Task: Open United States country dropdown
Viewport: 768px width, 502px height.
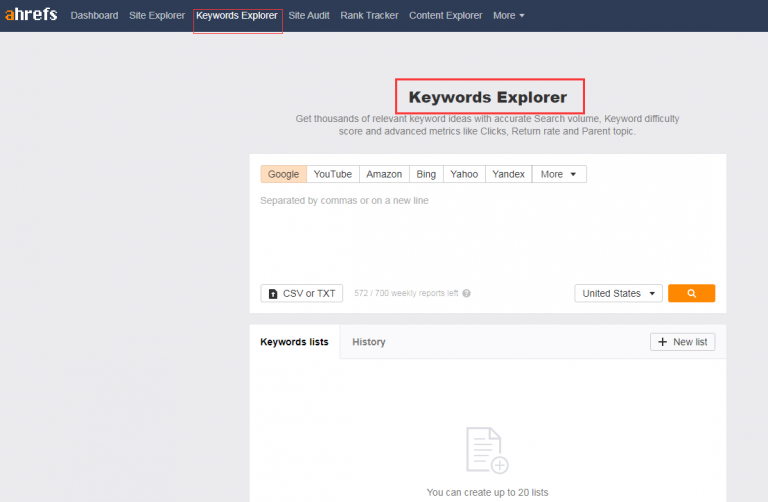Action: [x=618, y=293]
